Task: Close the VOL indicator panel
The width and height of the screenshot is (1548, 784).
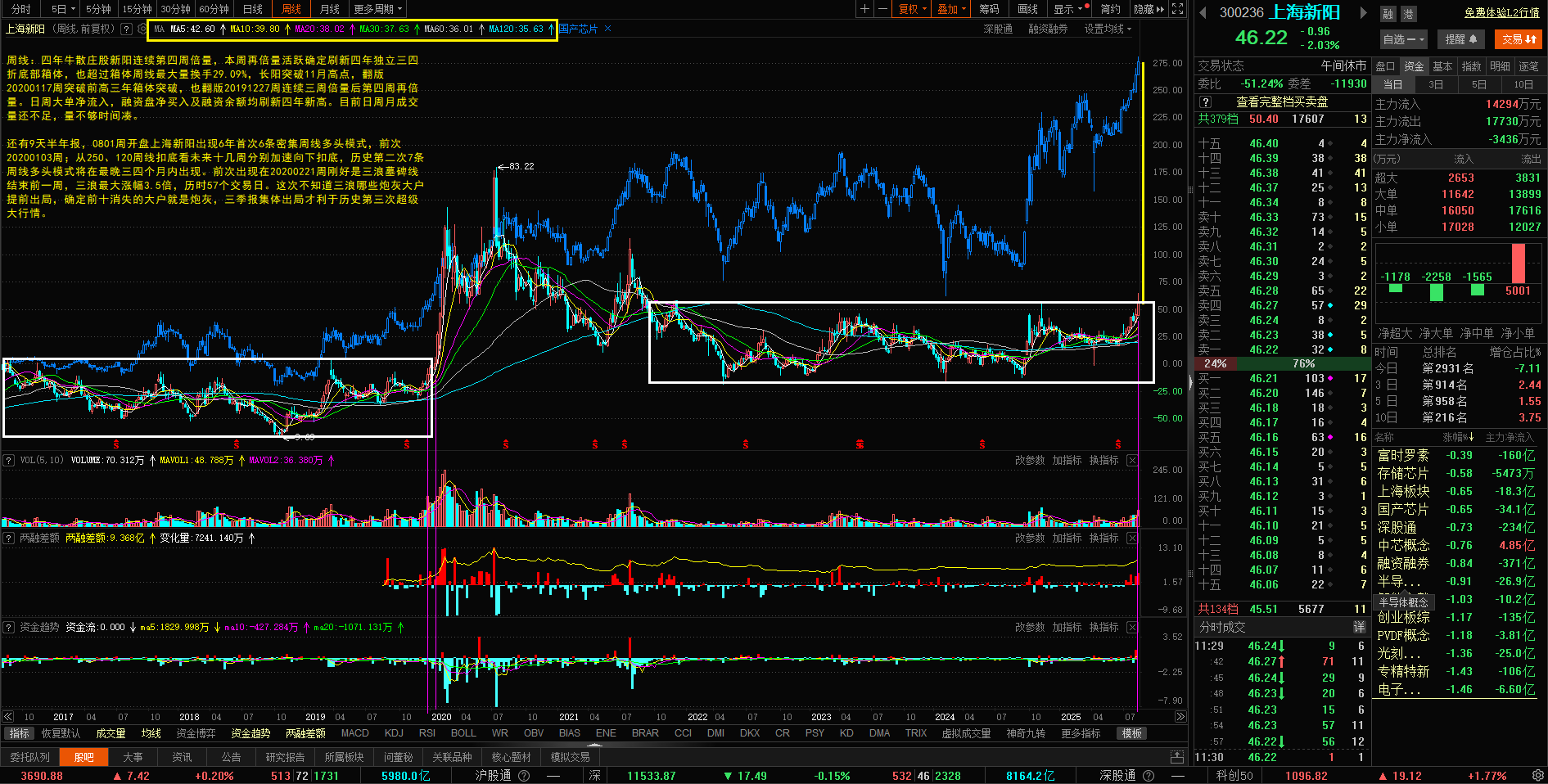Action: pyautogui.click(x=1132, y=461)
